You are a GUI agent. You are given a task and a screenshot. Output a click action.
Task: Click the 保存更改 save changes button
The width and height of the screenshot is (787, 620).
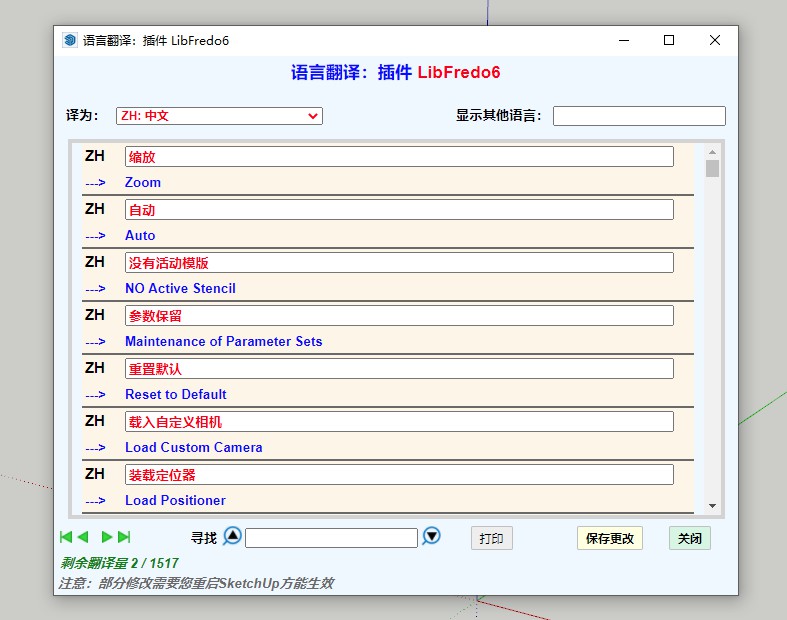coord(609,538)
